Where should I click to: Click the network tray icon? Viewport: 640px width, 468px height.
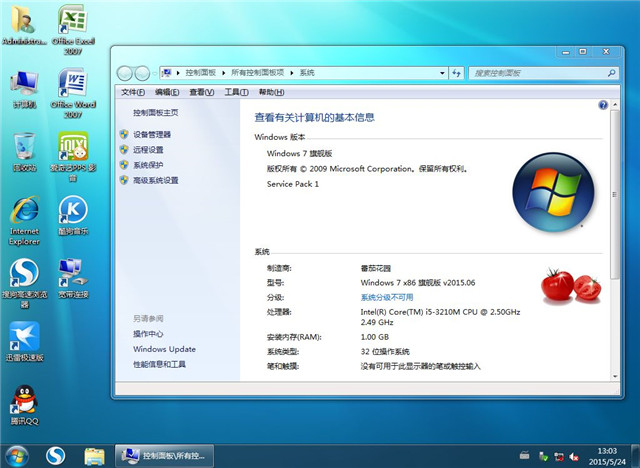pyautogui.click(x=559, y=457)
